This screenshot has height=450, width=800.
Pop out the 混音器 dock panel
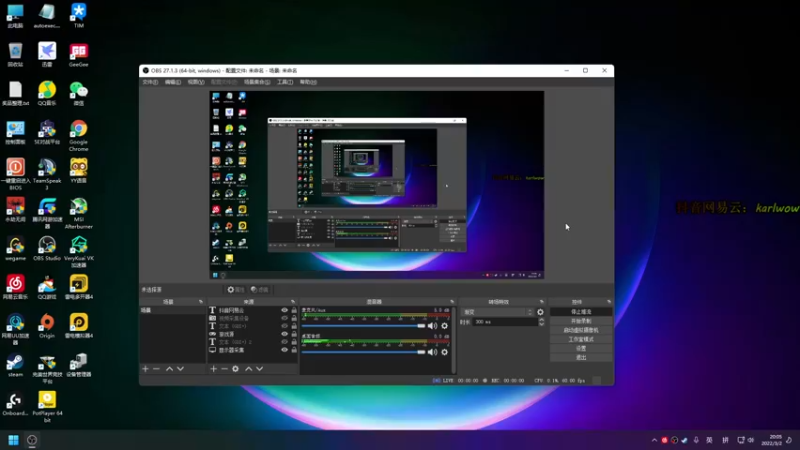pos(452,302)
